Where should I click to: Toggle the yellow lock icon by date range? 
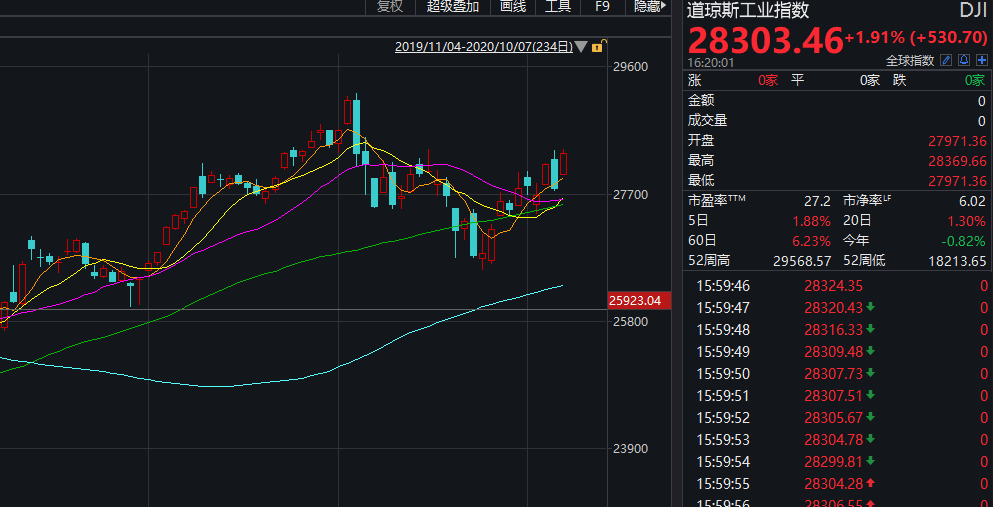[x=597, y=47]
